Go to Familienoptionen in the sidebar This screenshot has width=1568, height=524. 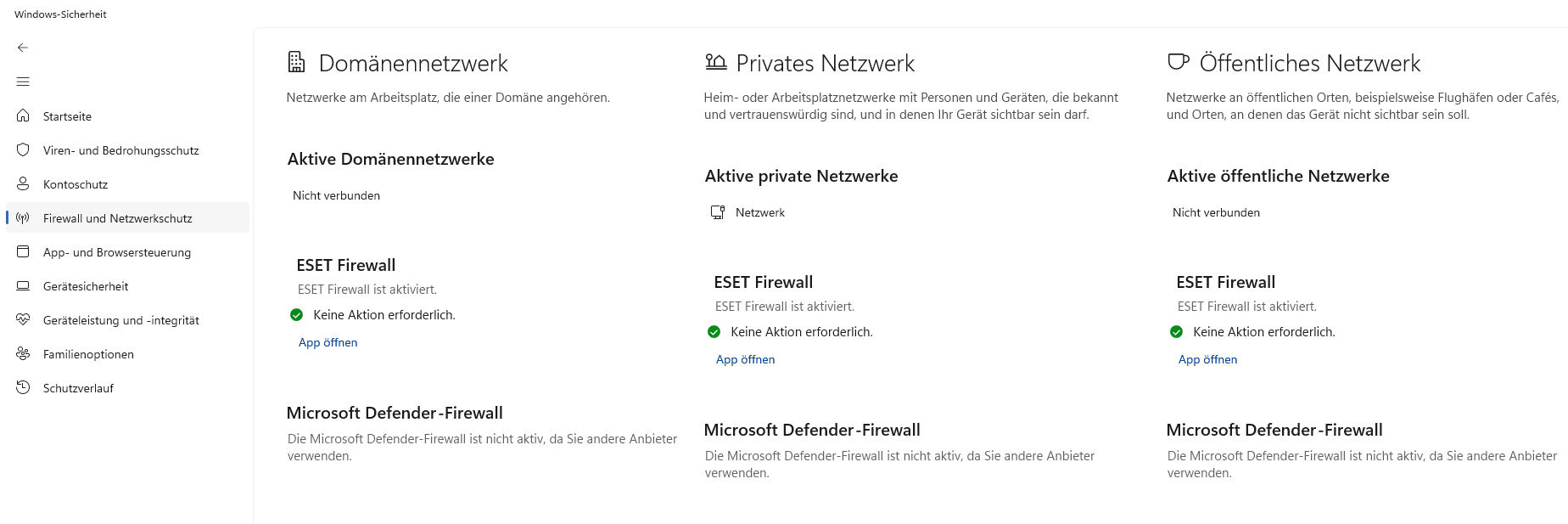[x=88, y=354]
